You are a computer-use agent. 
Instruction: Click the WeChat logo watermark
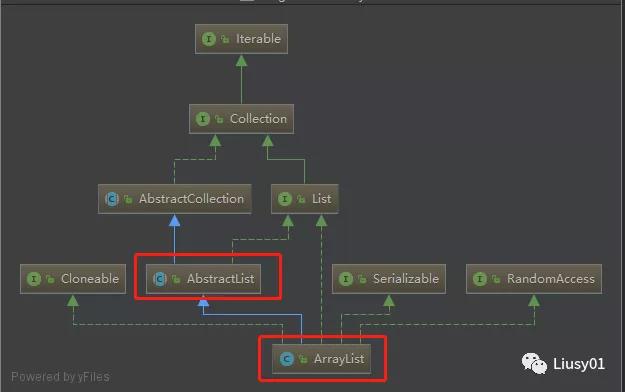[x=534, y=363]
